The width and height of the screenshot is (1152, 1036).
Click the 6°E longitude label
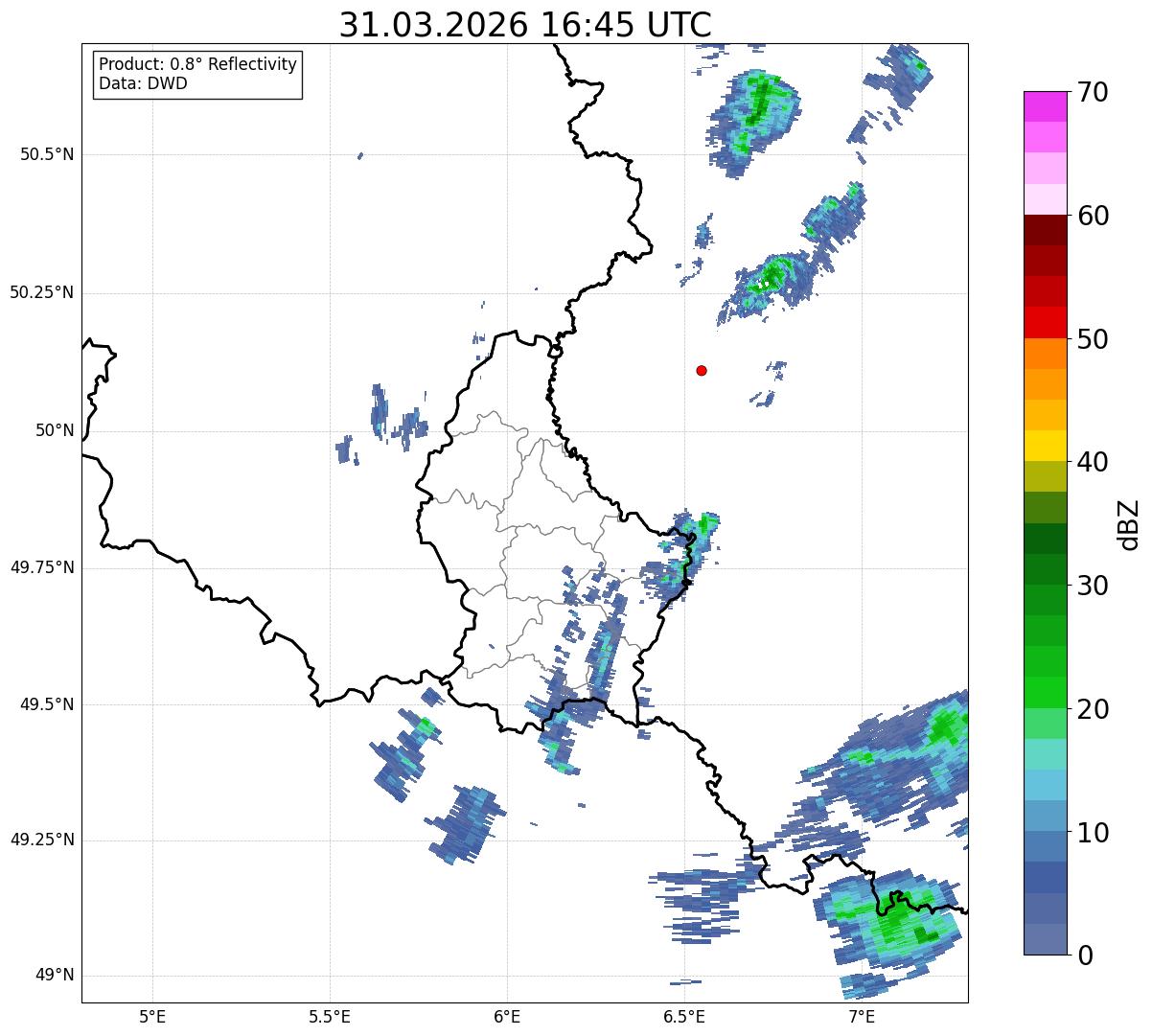pyautogui.click(x=507, y=1016)
